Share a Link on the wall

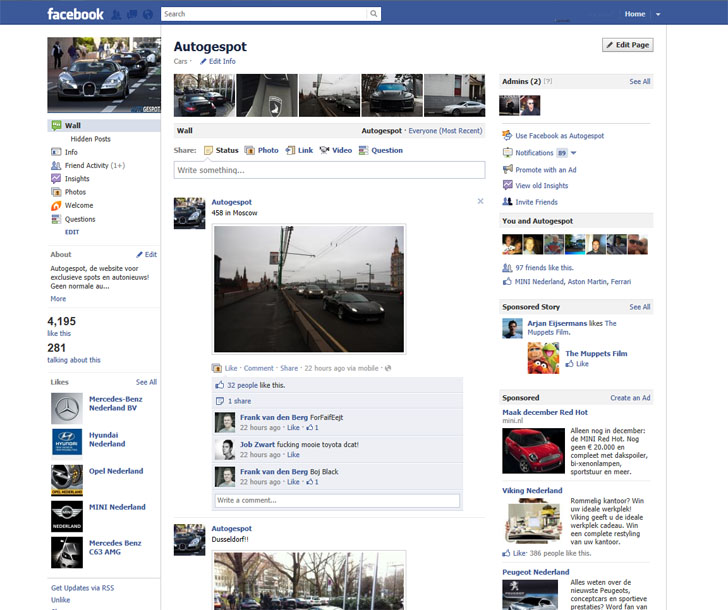click(299, 150)
